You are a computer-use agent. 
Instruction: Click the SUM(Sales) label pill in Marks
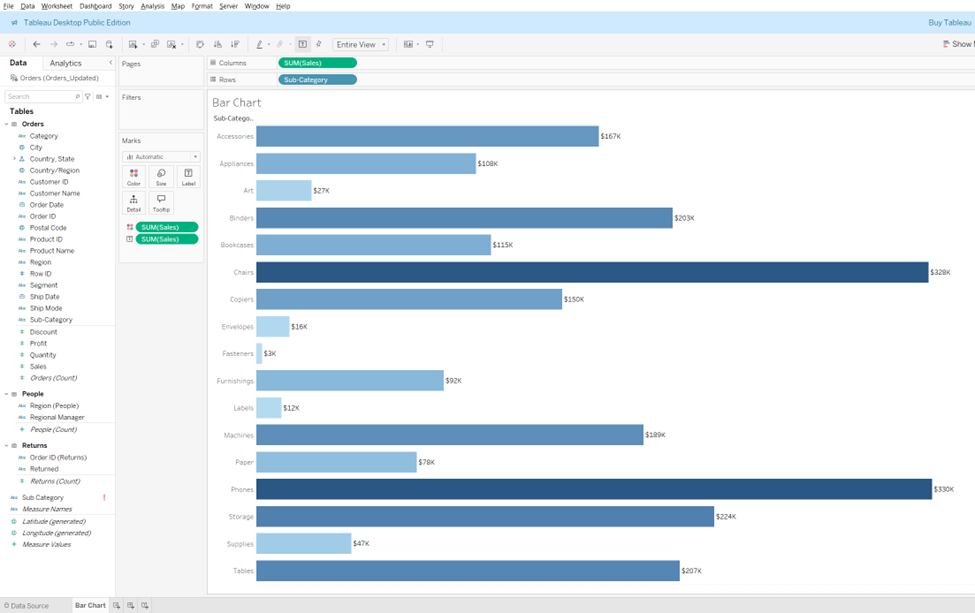pos(167,239)
